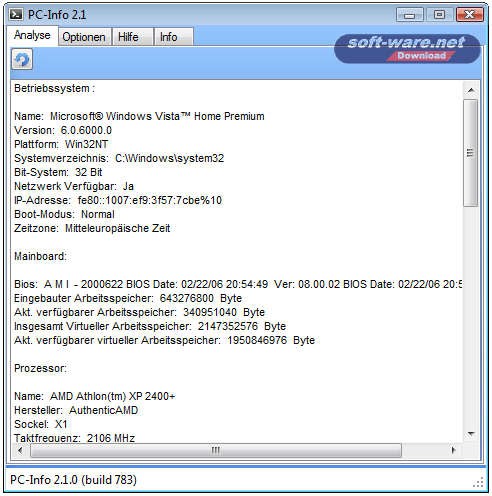Click the vertical scrollbar up arrow
This screenshot has width=492, height=496.
tap(471, 90)
